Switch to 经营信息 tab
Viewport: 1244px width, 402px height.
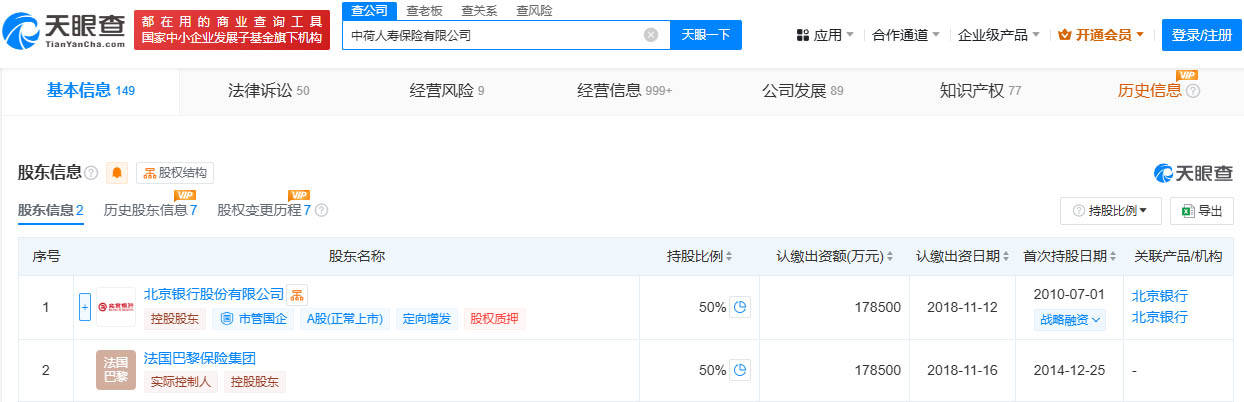[625, 91]
